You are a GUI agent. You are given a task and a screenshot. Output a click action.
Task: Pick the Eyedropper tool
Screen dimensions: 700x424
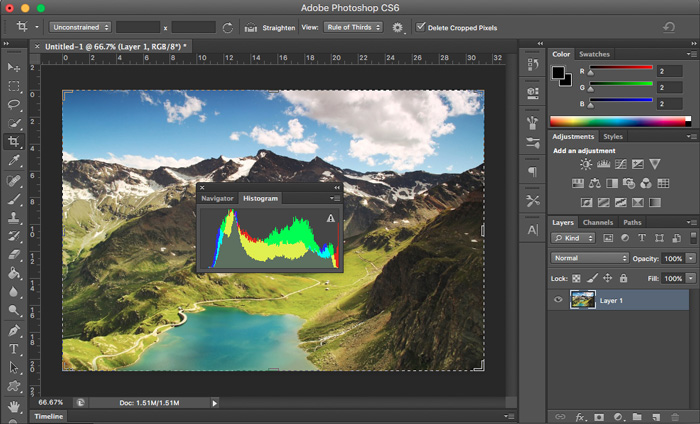14,160
